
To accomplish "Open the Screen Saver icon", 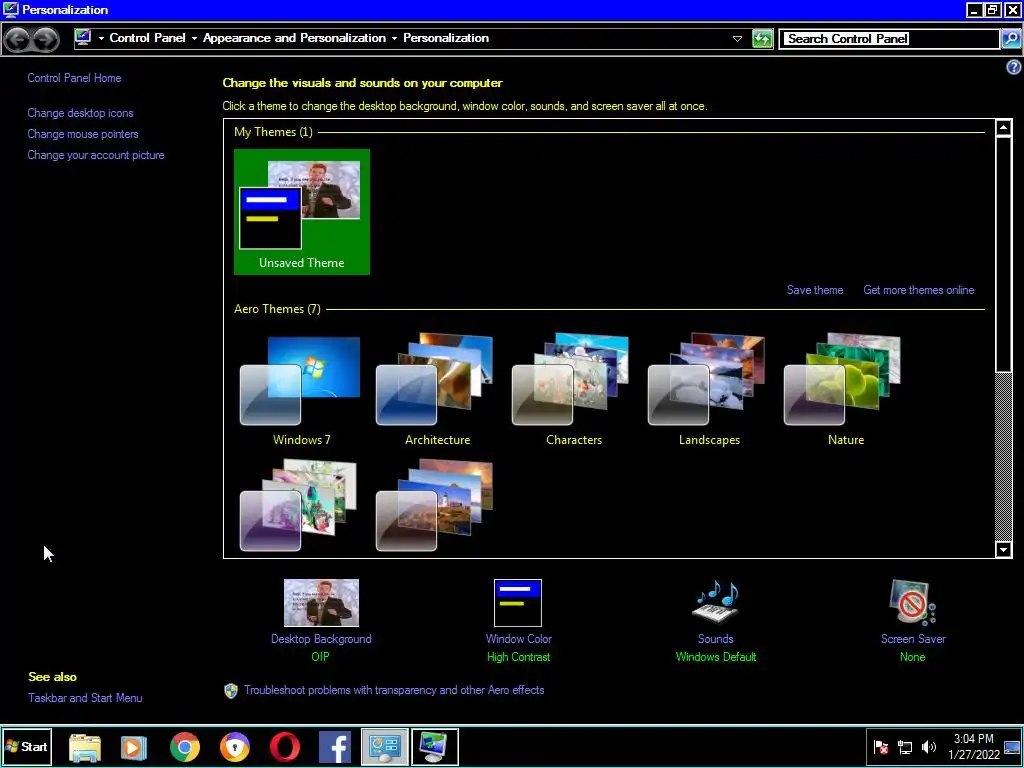I will click(912, 603).
